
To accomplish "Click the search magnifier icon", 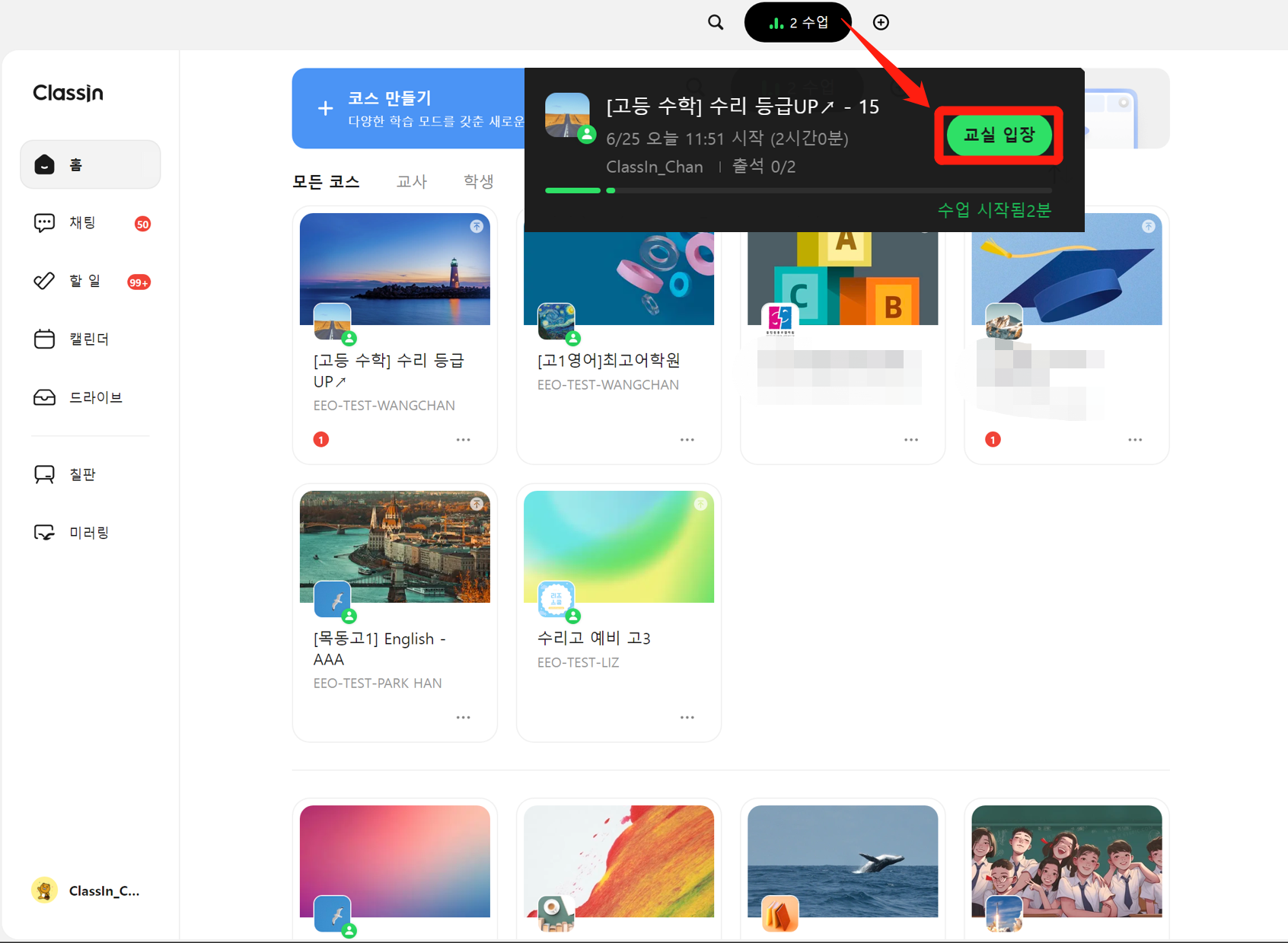I will 716,22.
